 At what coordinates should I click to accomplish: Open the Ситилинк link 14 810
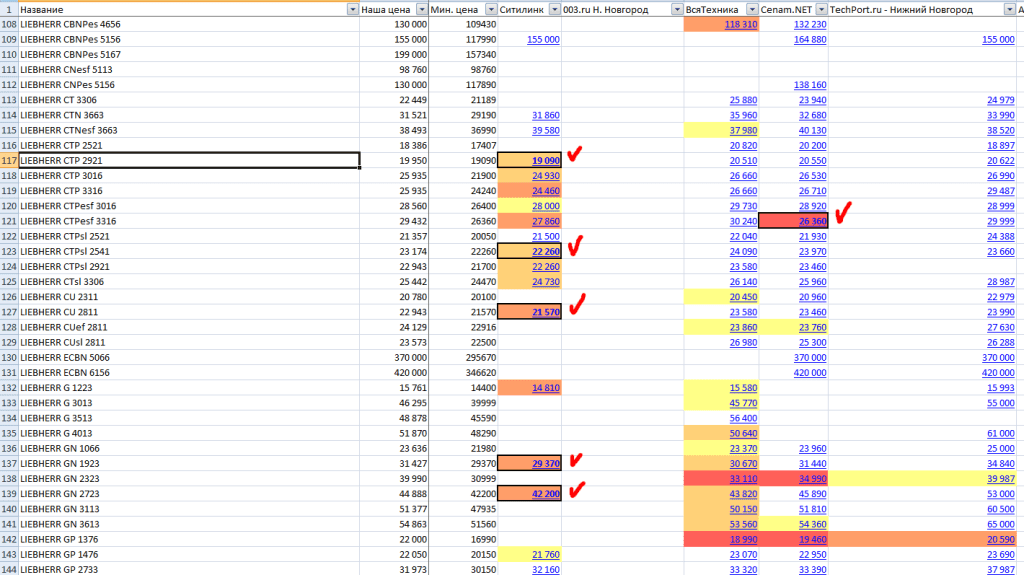[545, 388]
